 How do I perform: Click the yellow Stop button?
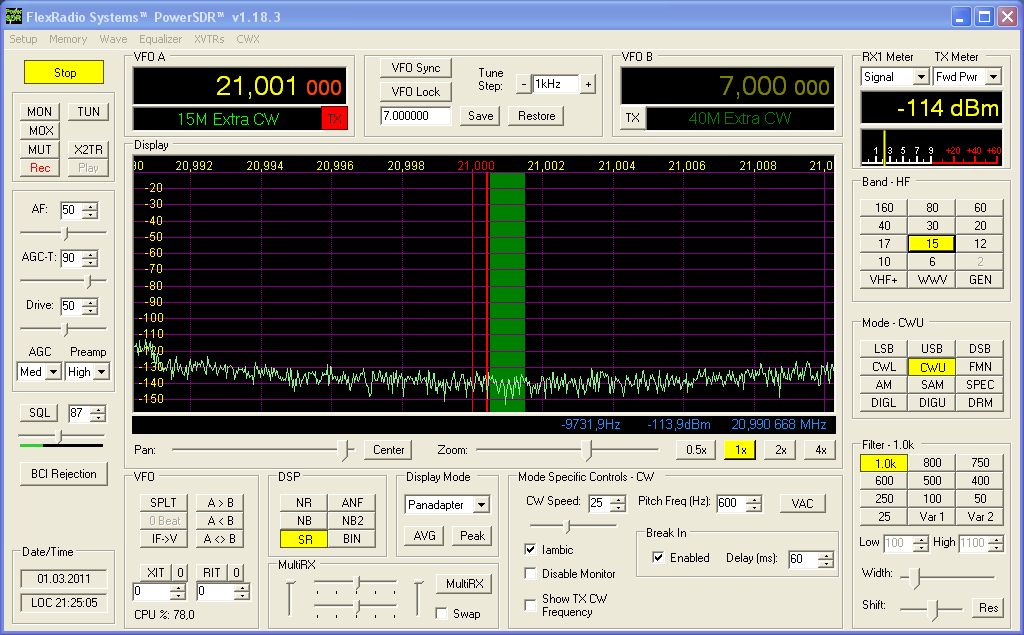(x=64, y=73)
